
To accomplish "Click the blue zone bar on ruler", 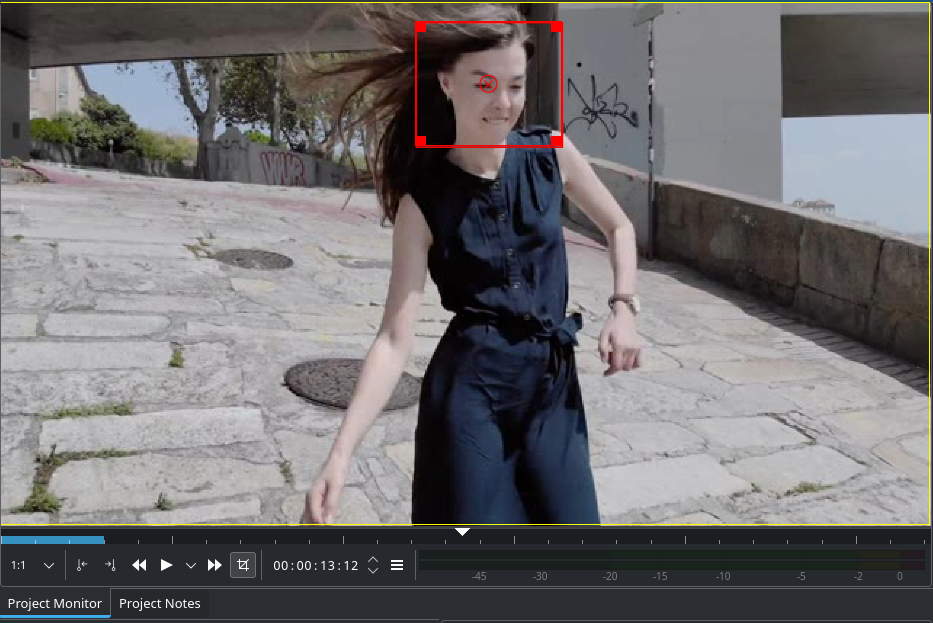I will (52, 540).
